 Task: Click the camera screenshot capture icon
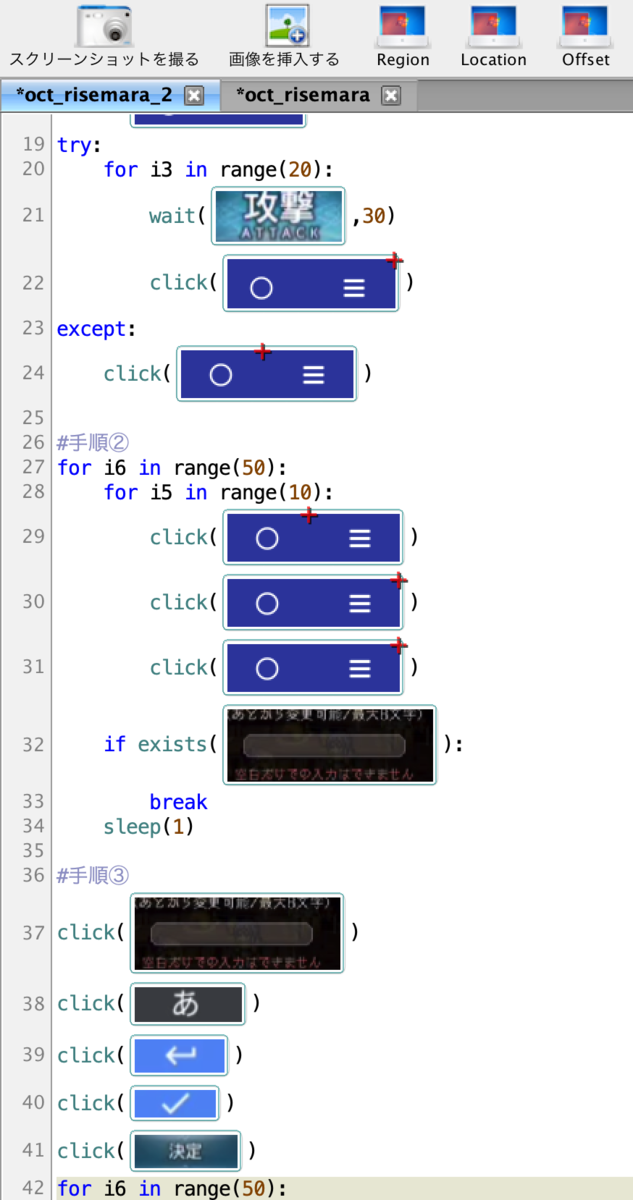point(104,25)
